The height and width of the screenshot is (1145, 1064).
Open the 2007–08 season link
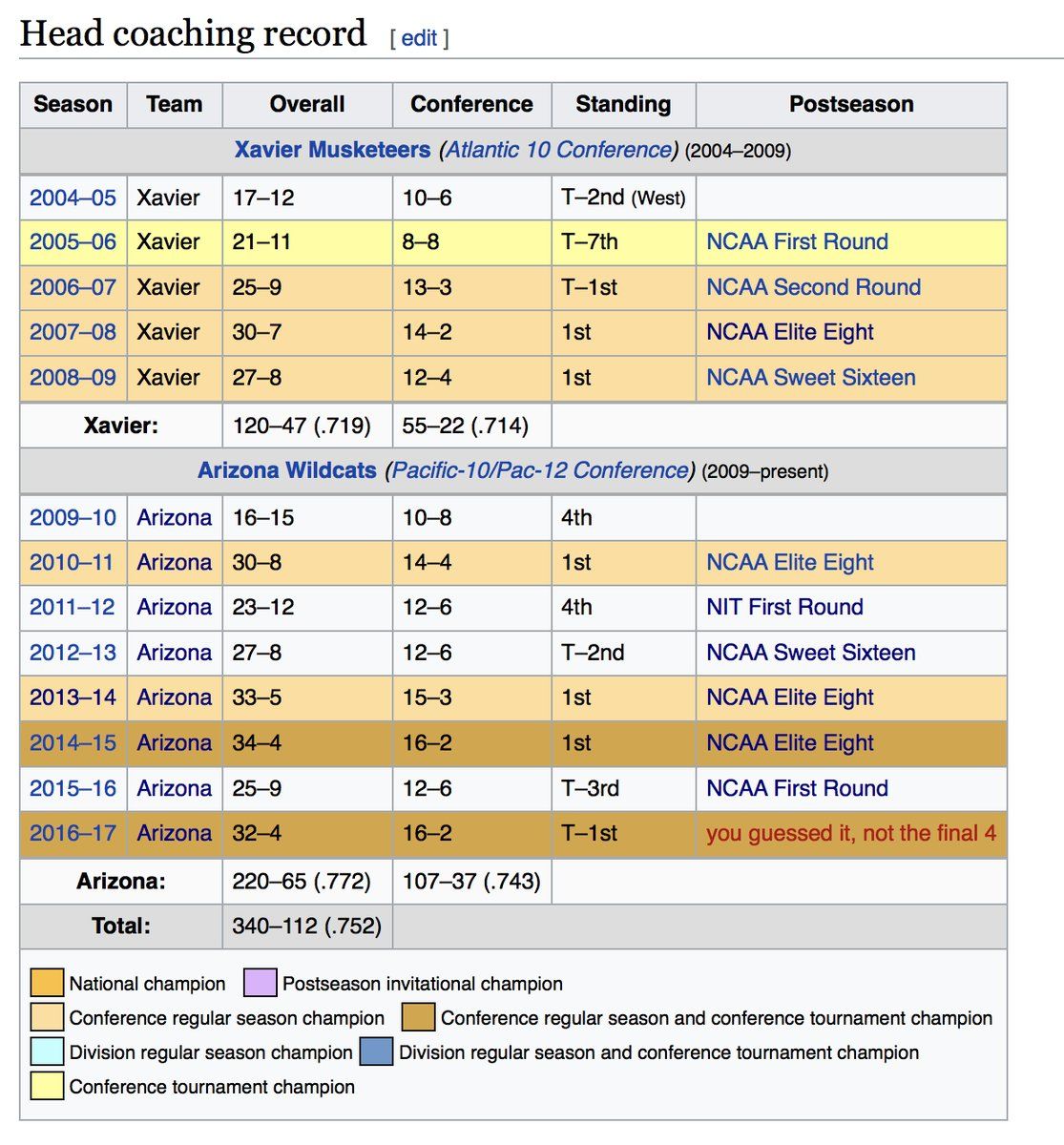point(73,332)
